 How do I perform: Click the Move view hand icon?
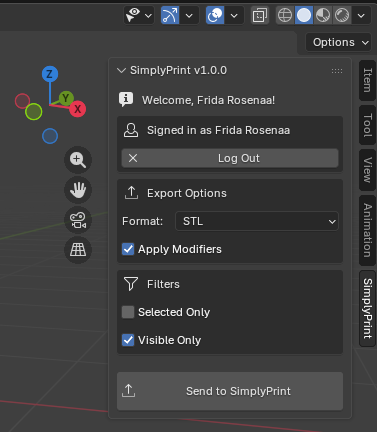point(78,190)
